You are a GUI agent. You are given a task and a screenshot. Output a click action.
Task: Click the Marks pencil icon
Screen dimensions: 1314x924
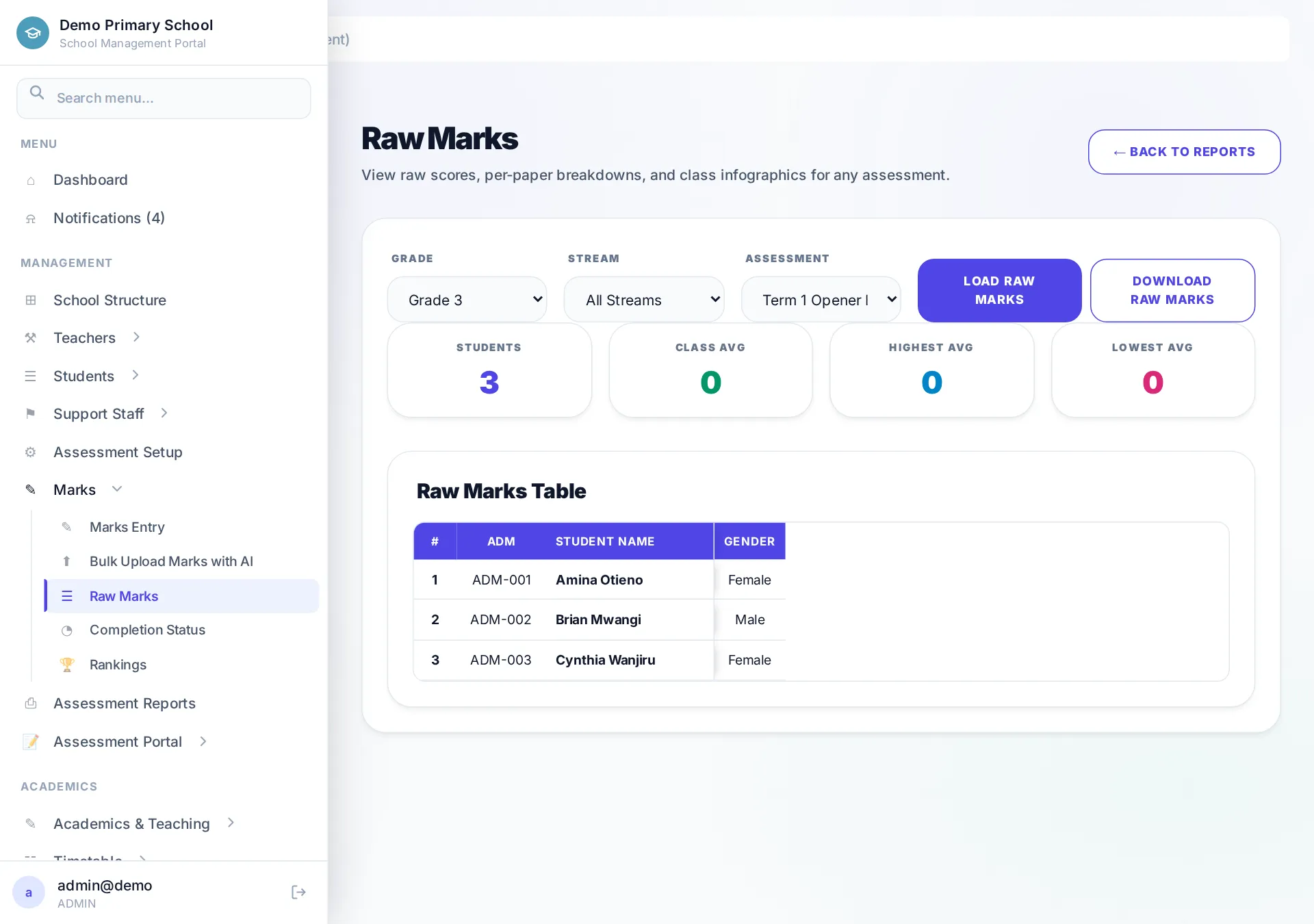[31, 490]
